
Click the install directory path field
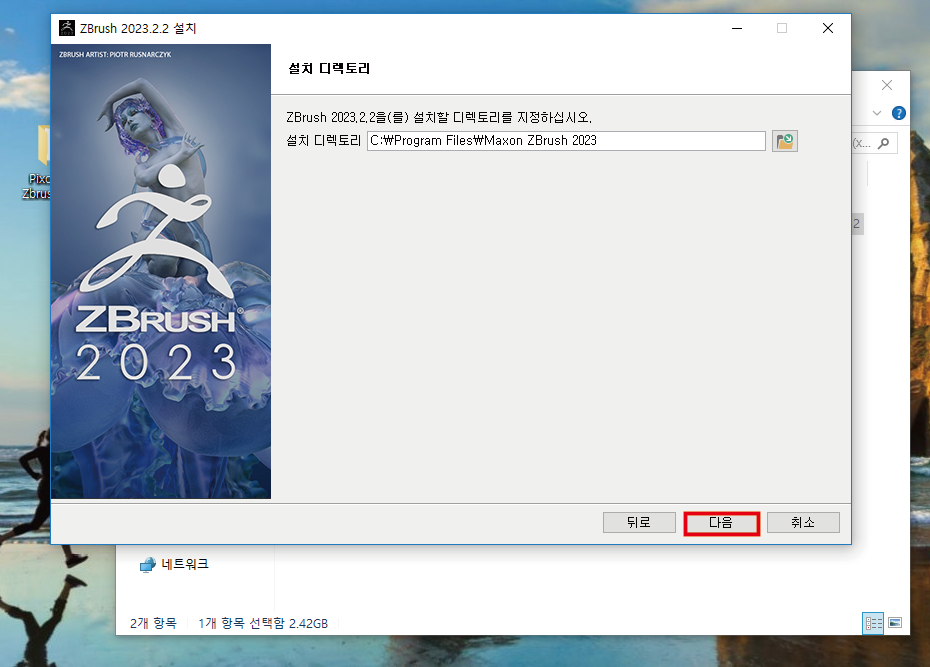click(566, 141)
